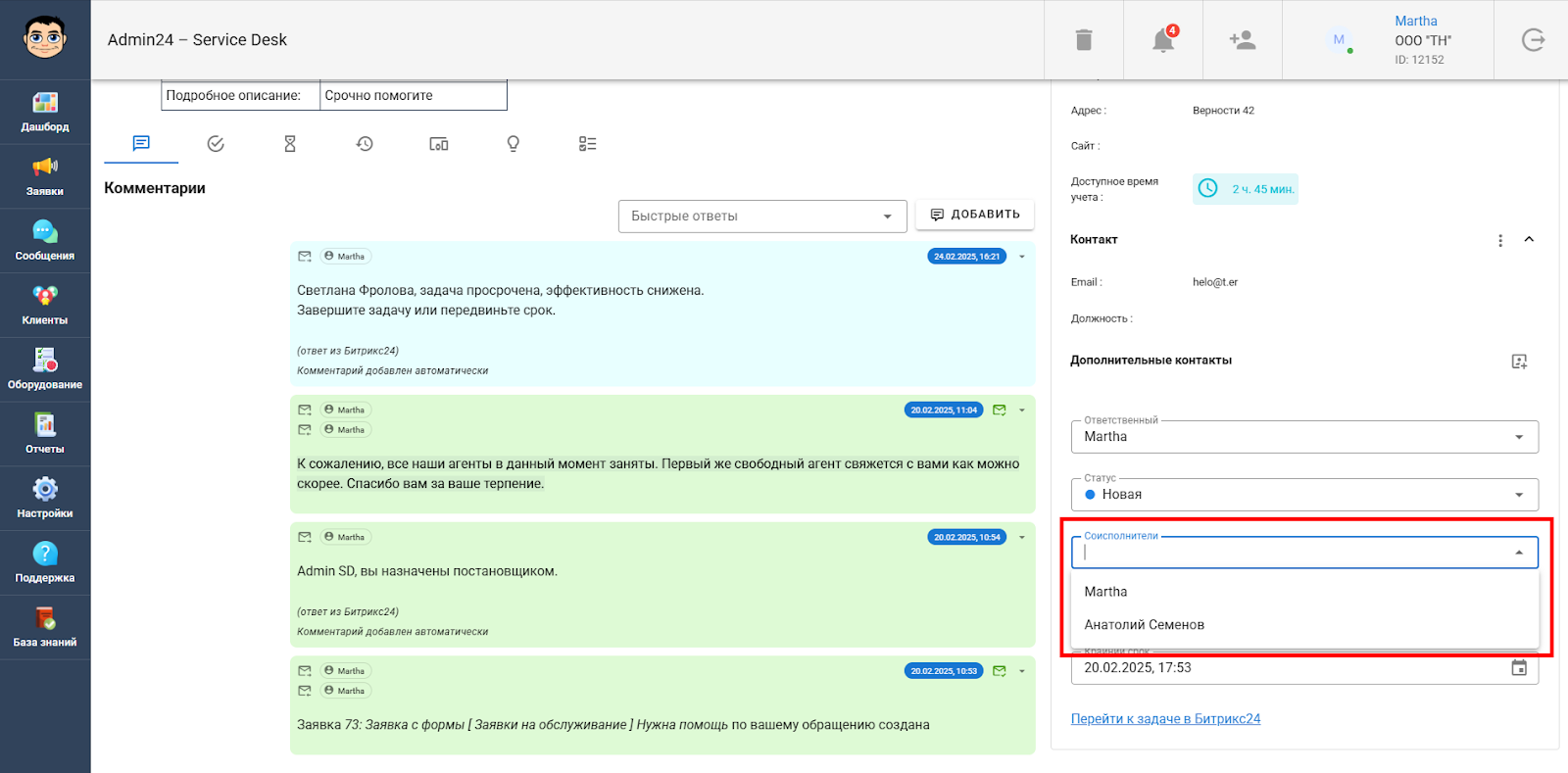The image size is (1568, 773).
Task: Open the trash bin in header
Action: (1083, 40)
